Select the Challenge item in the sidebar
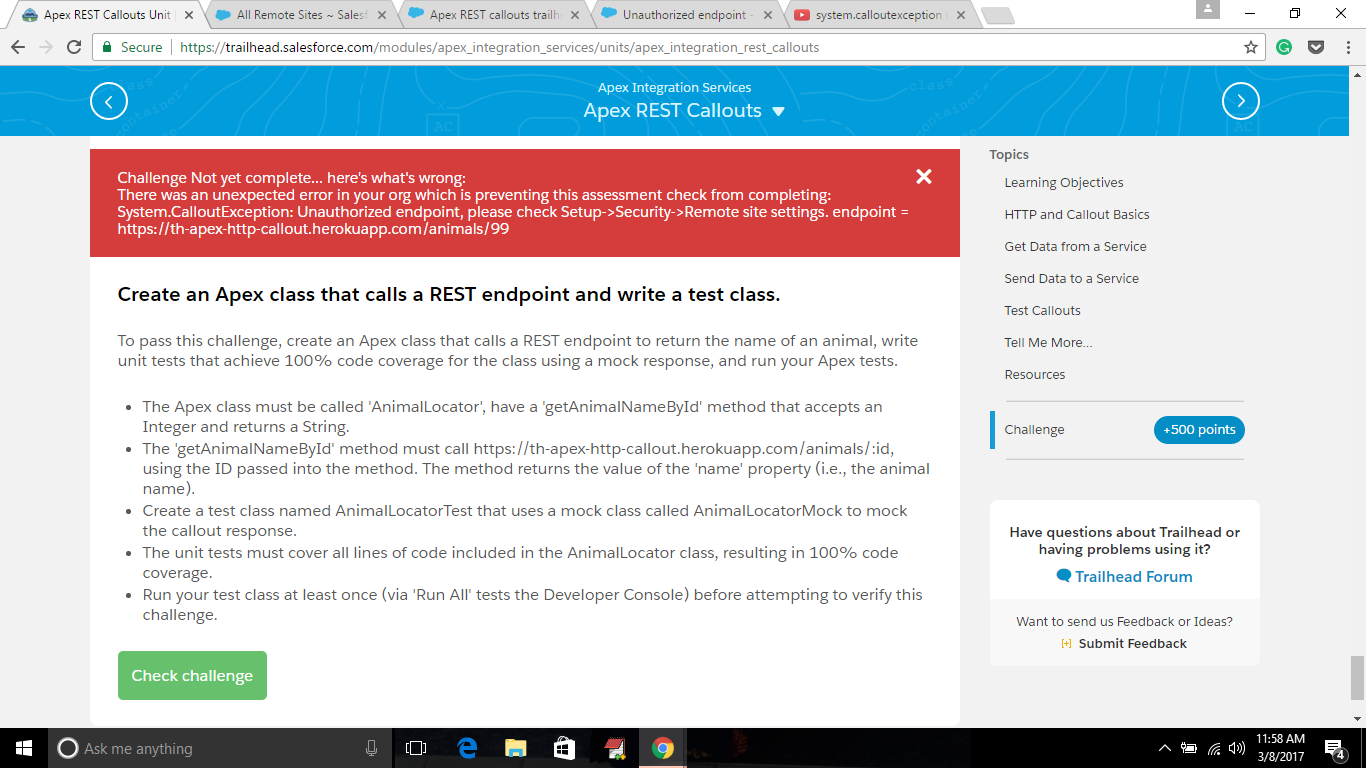Screen dimensions: 1366x768 [x=1035, y=430]
